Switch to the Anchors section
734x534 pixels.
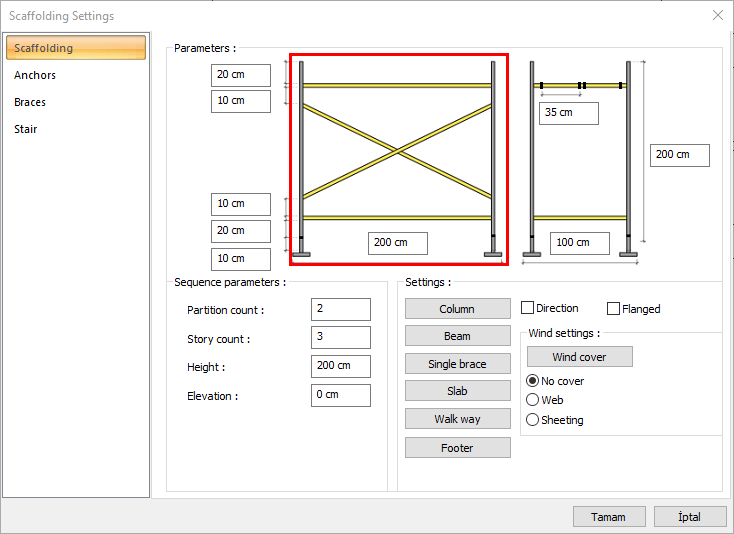pos(35,75)
